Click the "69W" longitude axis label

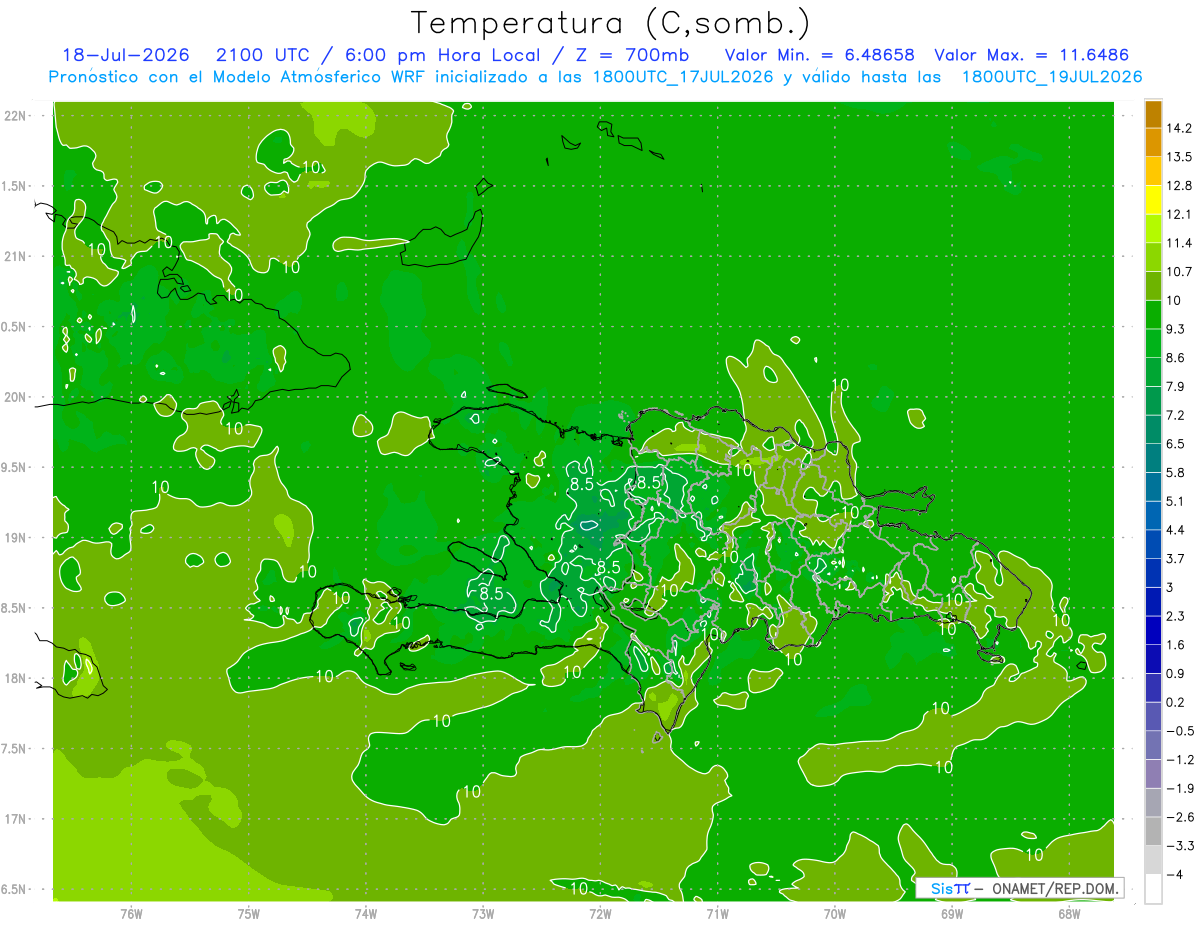click(x=952, y=913)
